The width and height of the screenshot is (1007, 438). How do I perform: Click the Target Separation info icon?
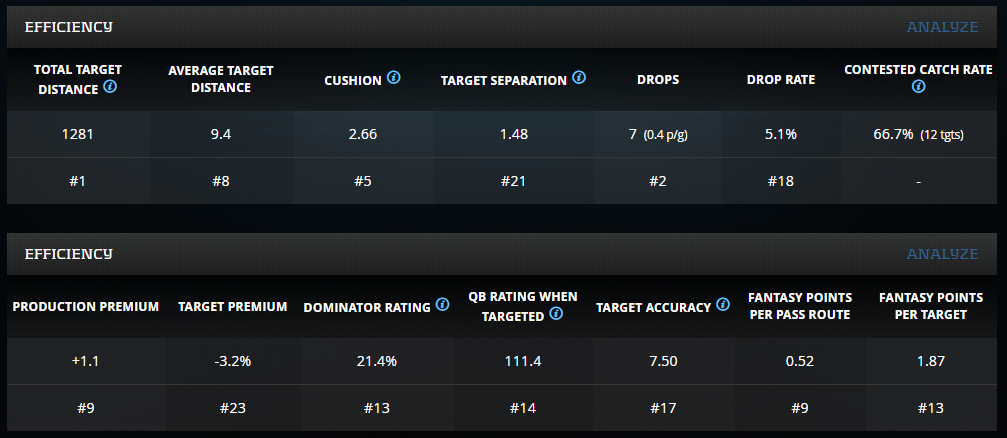pos(579,78)
